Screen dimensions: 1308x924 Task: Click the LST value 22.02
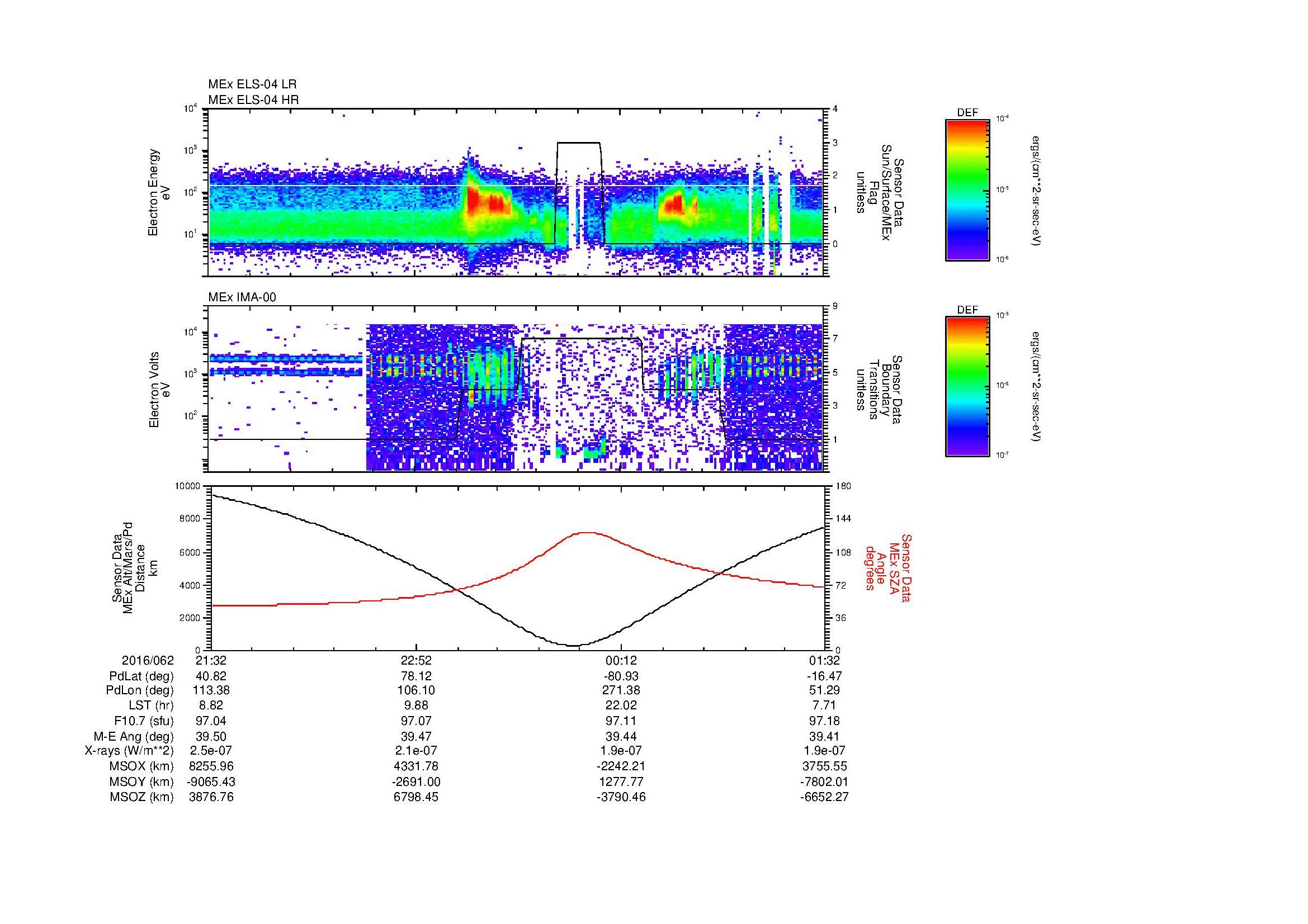tap(621, 706)
